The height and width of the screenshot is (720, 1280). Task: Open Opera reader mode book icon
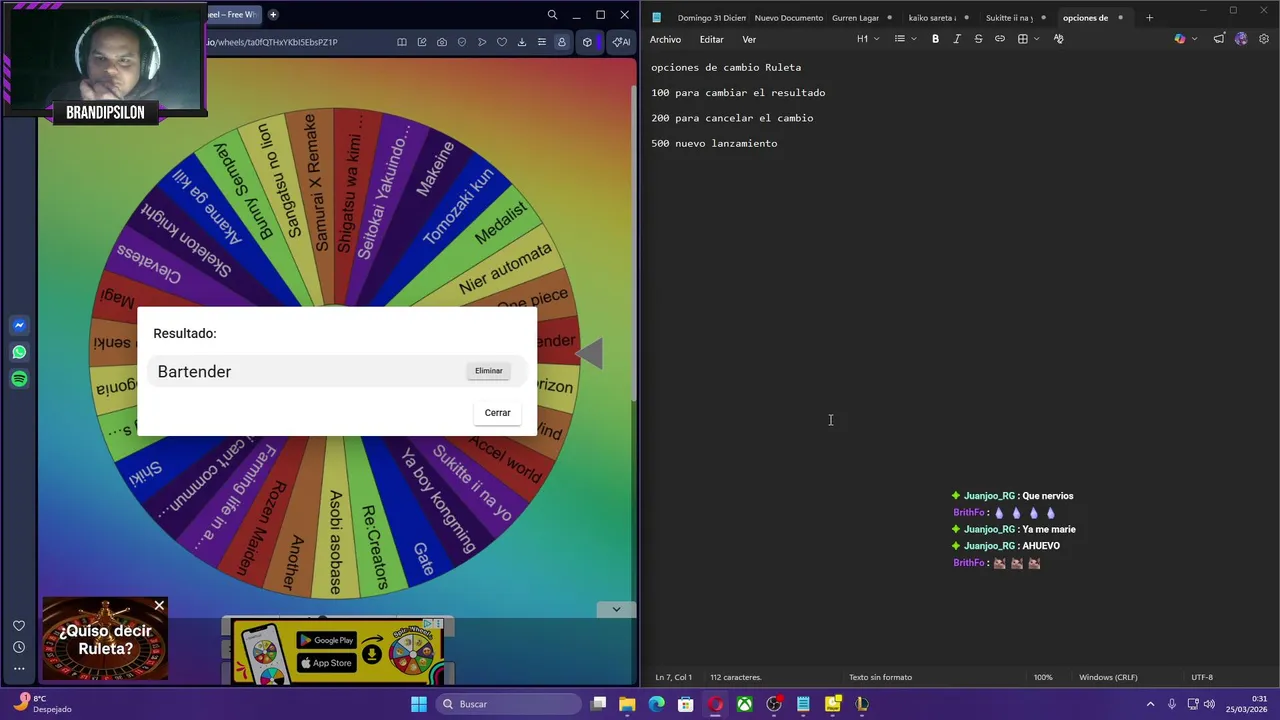[402, 42]
